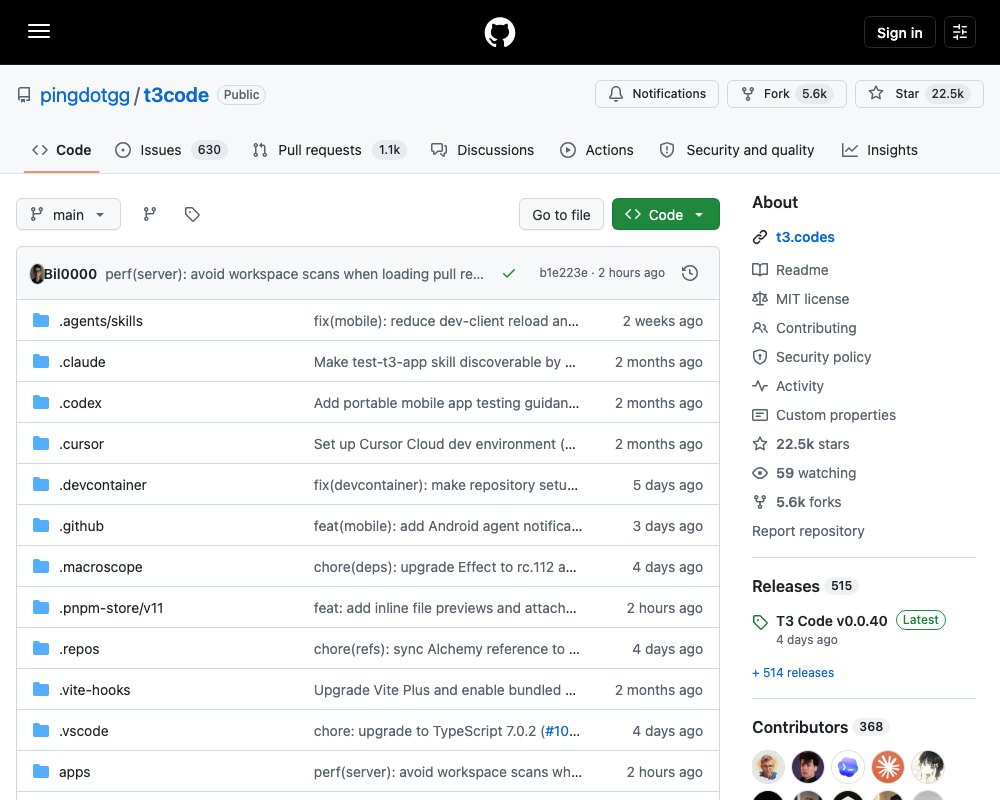Open commit 'feat(mobile): add Android agent notifica...'
The image size is (1000, 800).
point(448,526)
